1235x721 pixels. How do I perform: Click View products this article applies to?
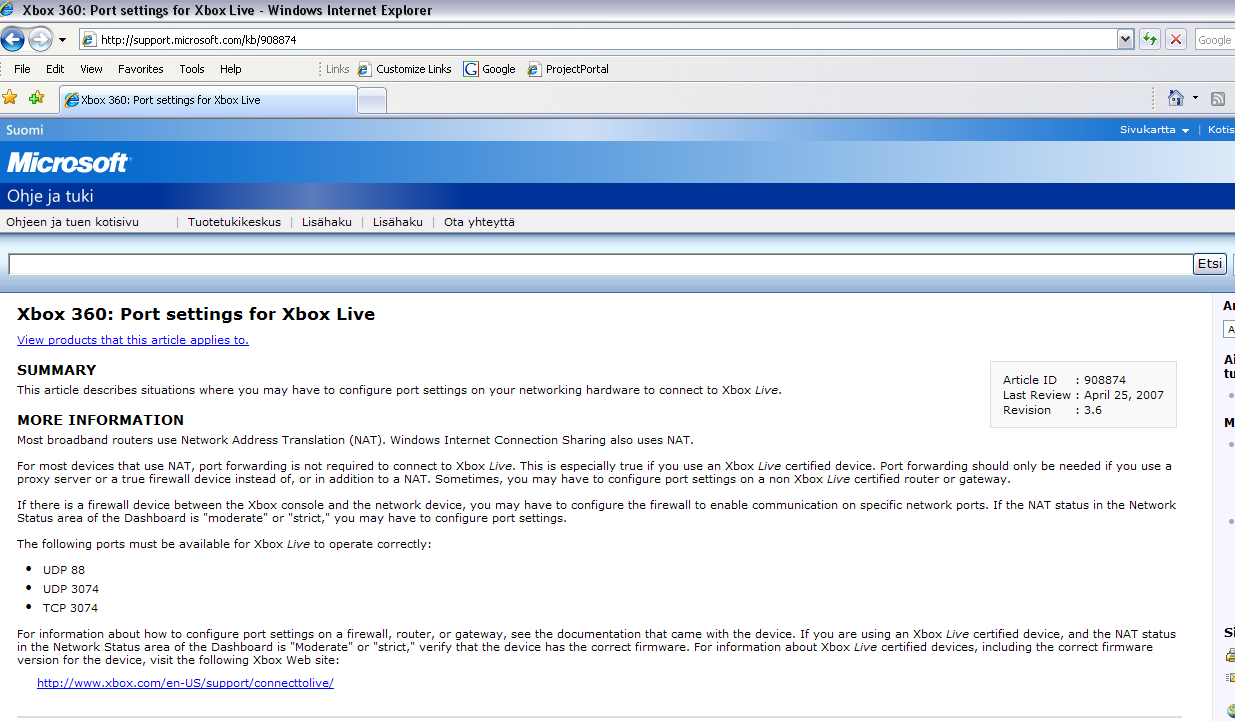133,340
